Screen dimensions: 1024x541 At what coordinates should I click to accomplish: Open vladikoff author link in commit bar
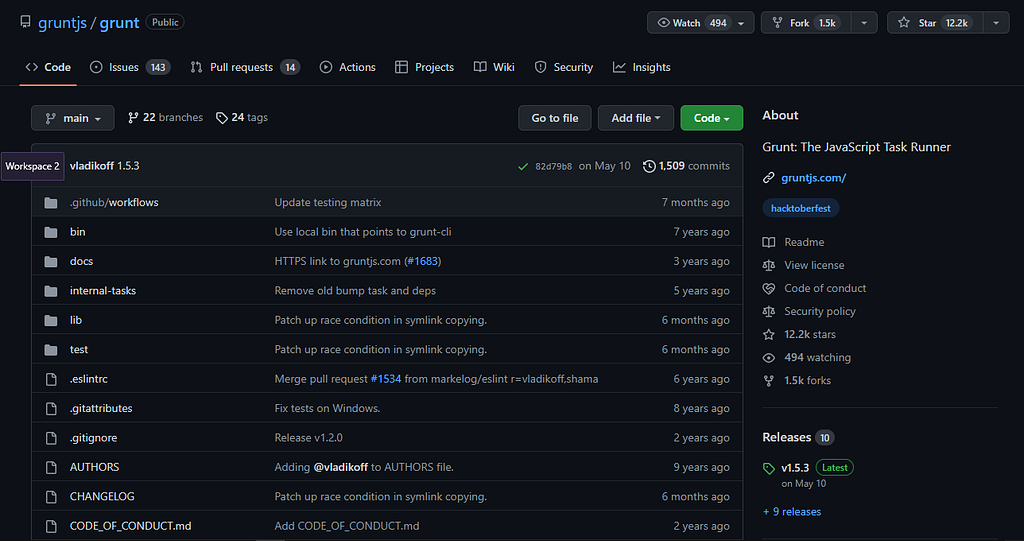[x=92, y=166]
